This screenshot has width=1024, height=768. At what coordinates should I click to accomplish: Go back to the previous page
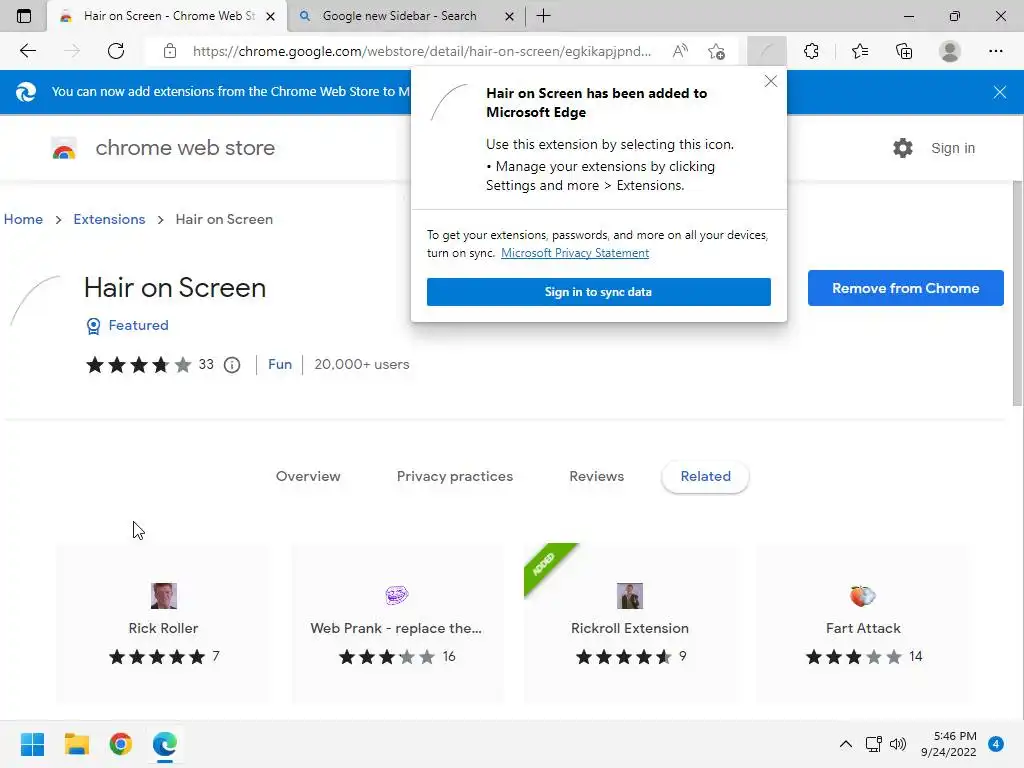pyautogui.click(x=27, y=51)
